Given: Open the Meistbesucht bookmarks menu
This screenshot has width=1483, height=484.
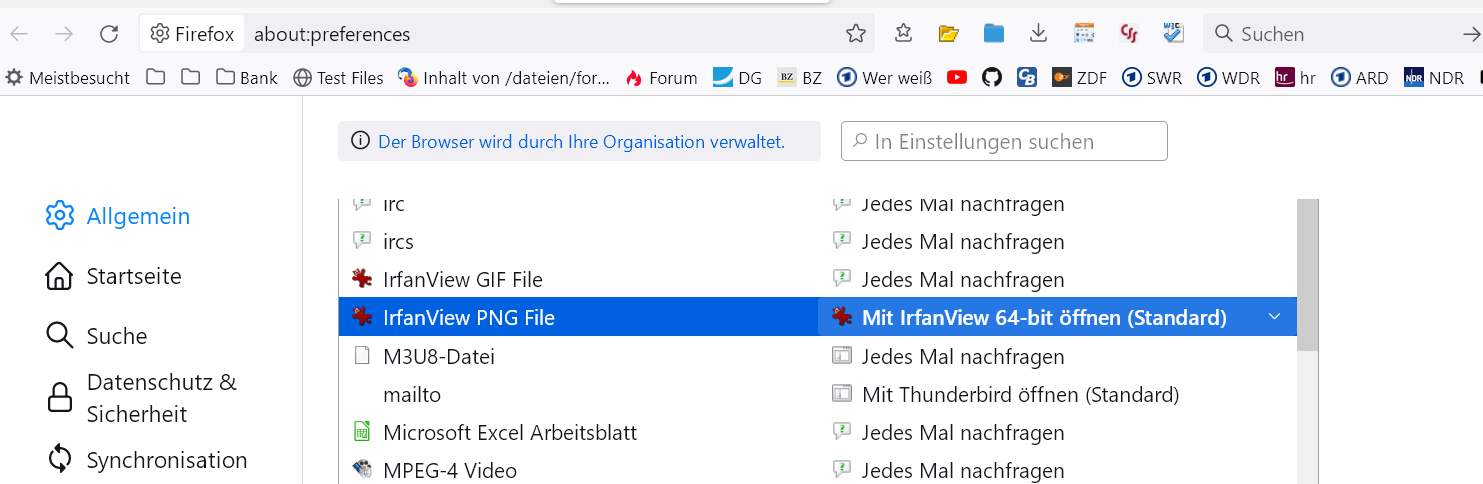Looking at the screenshot, I should [68, 77].
